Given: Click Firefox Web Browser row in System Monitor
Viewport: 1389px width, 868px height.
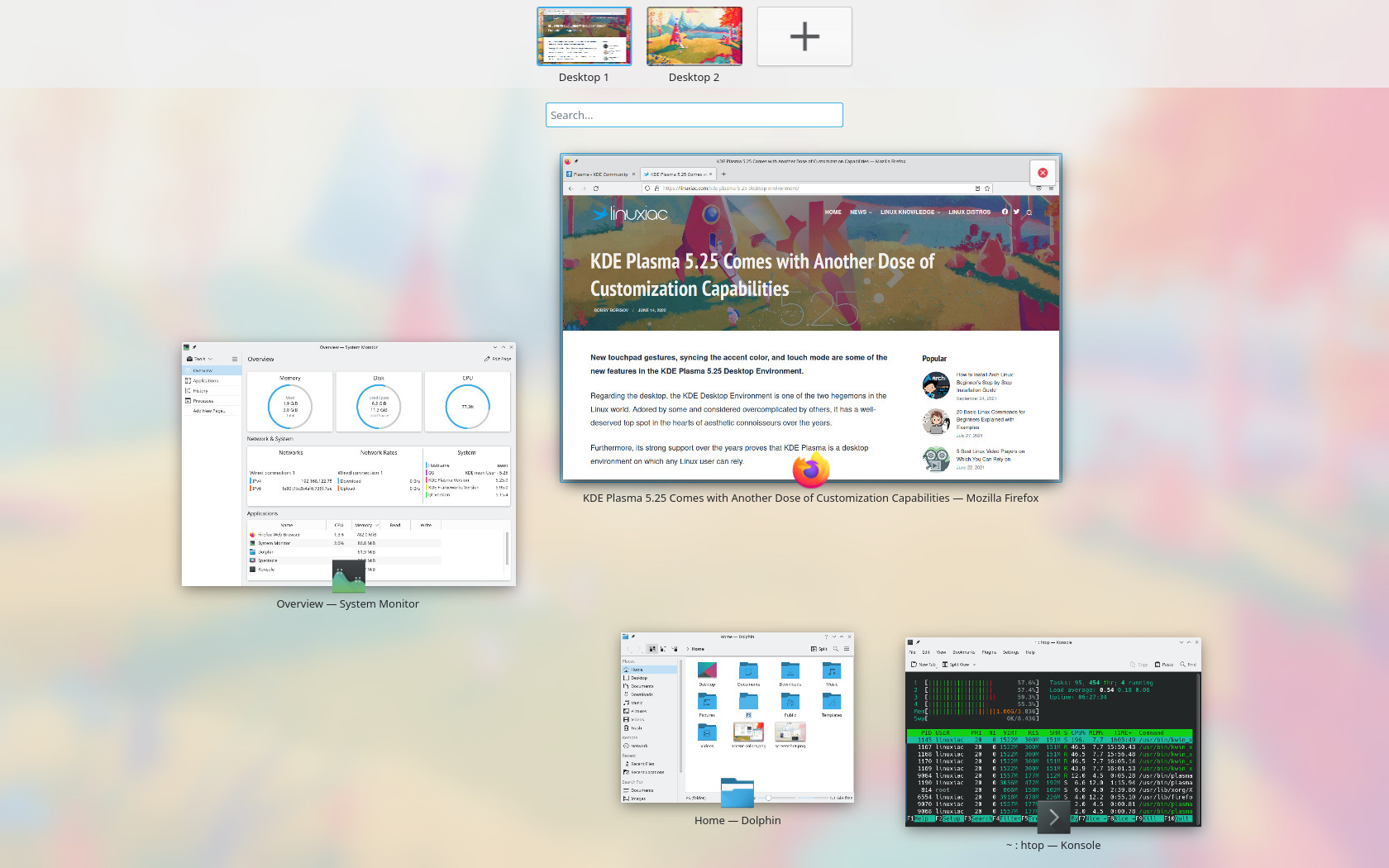Looking at the screenshot, I should tap(345, 535).
